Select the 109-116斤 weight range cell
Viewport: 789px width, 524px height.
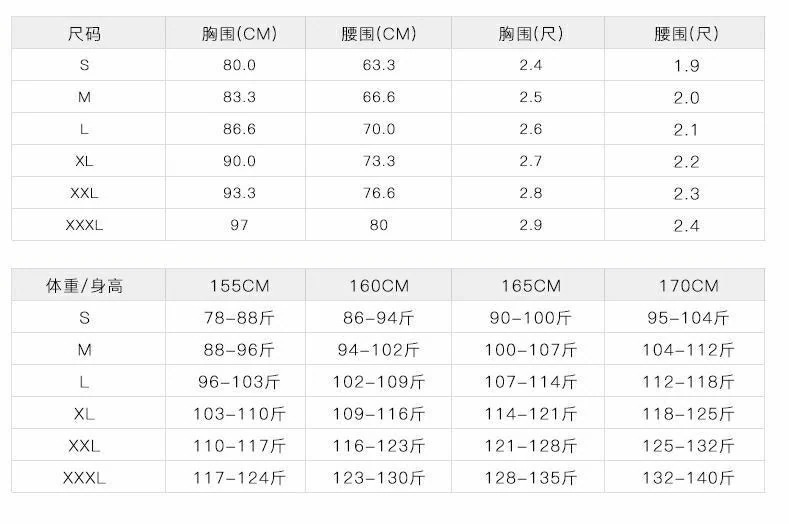378,414
